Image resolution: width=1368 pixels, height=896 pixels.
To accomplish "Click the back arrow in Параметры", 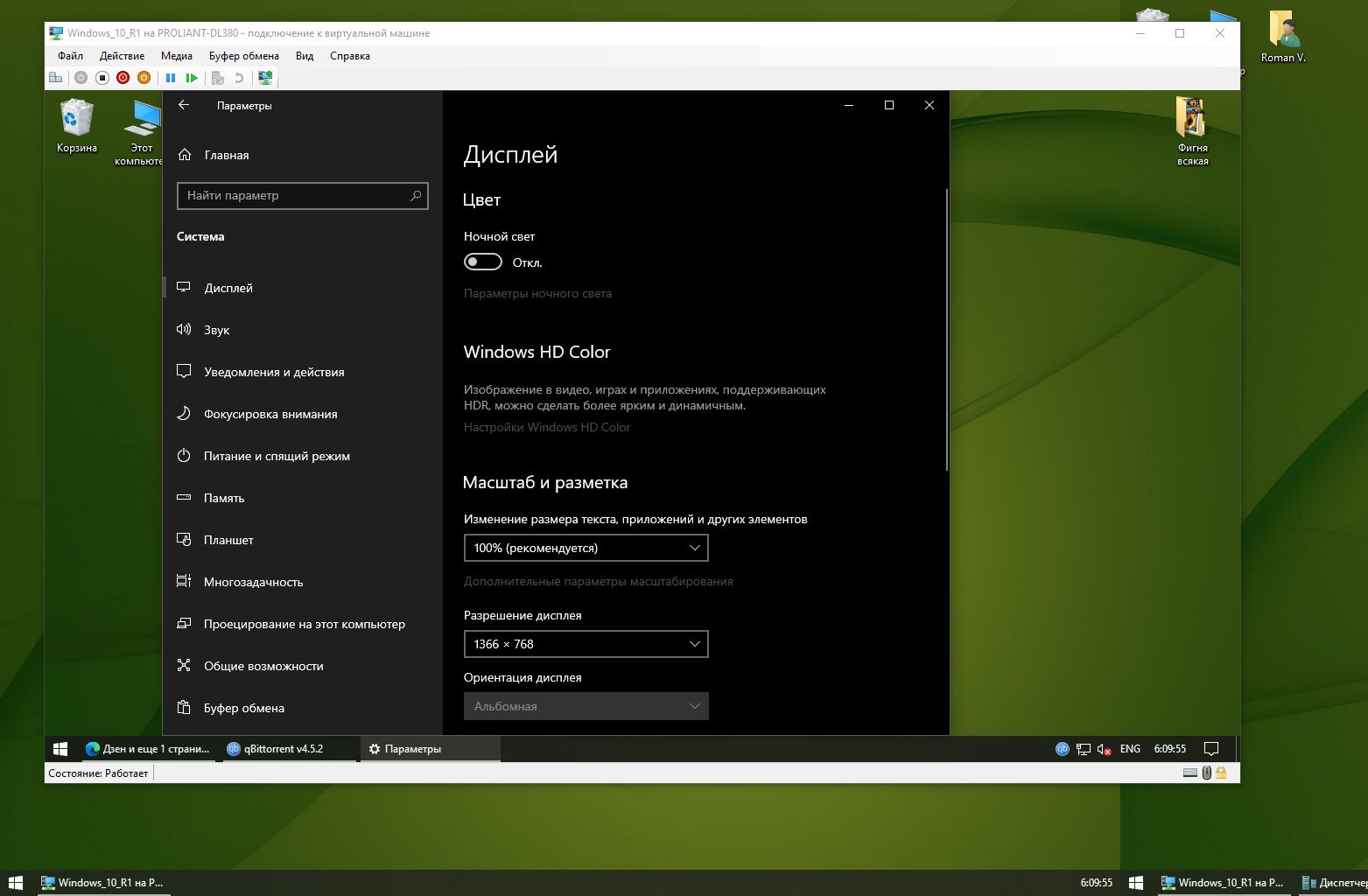I will pos(184,105).
